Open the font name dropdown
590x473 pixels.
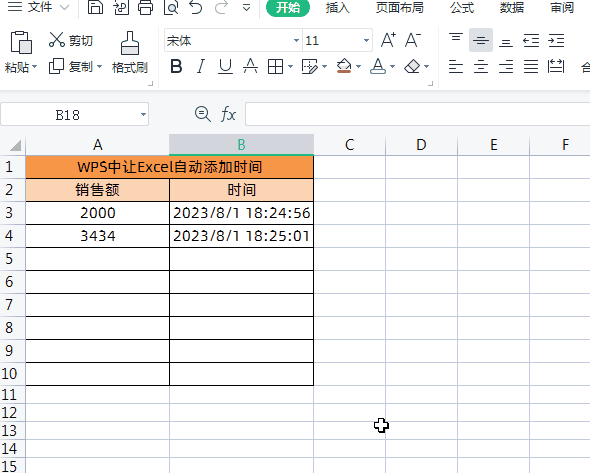pos(296,40)
